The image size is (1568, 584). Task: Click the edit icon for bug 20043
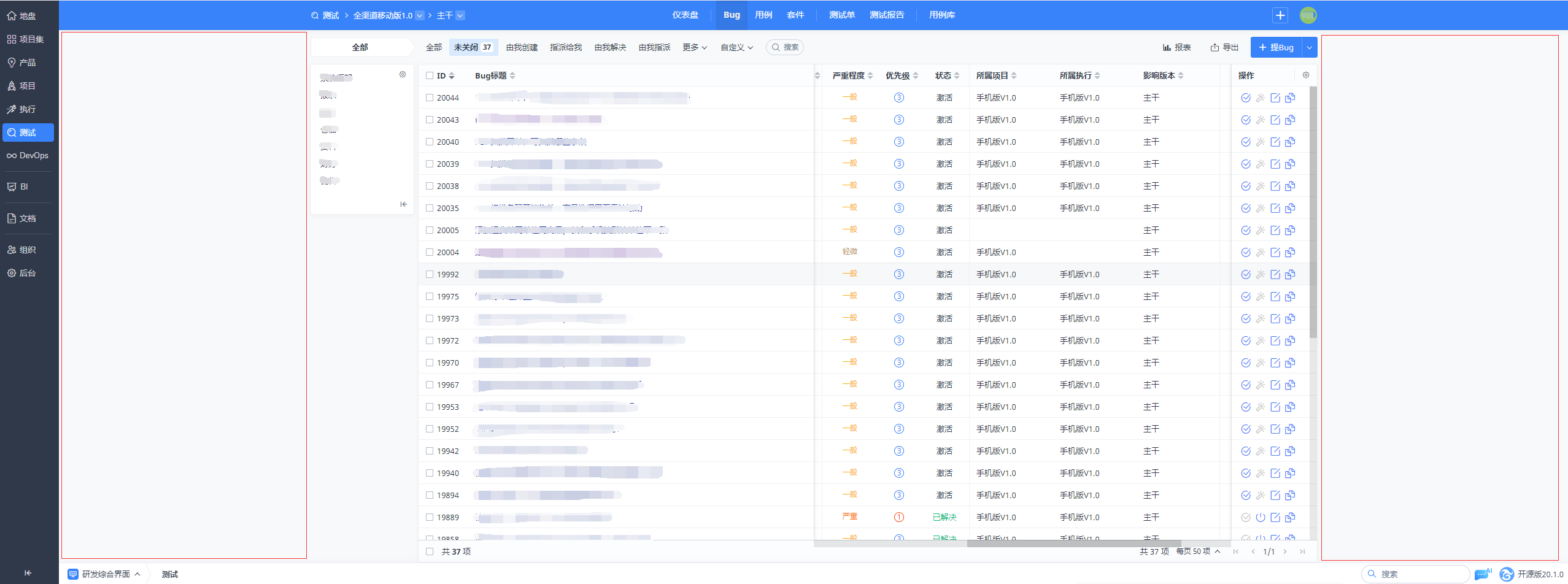(1275, 120)
